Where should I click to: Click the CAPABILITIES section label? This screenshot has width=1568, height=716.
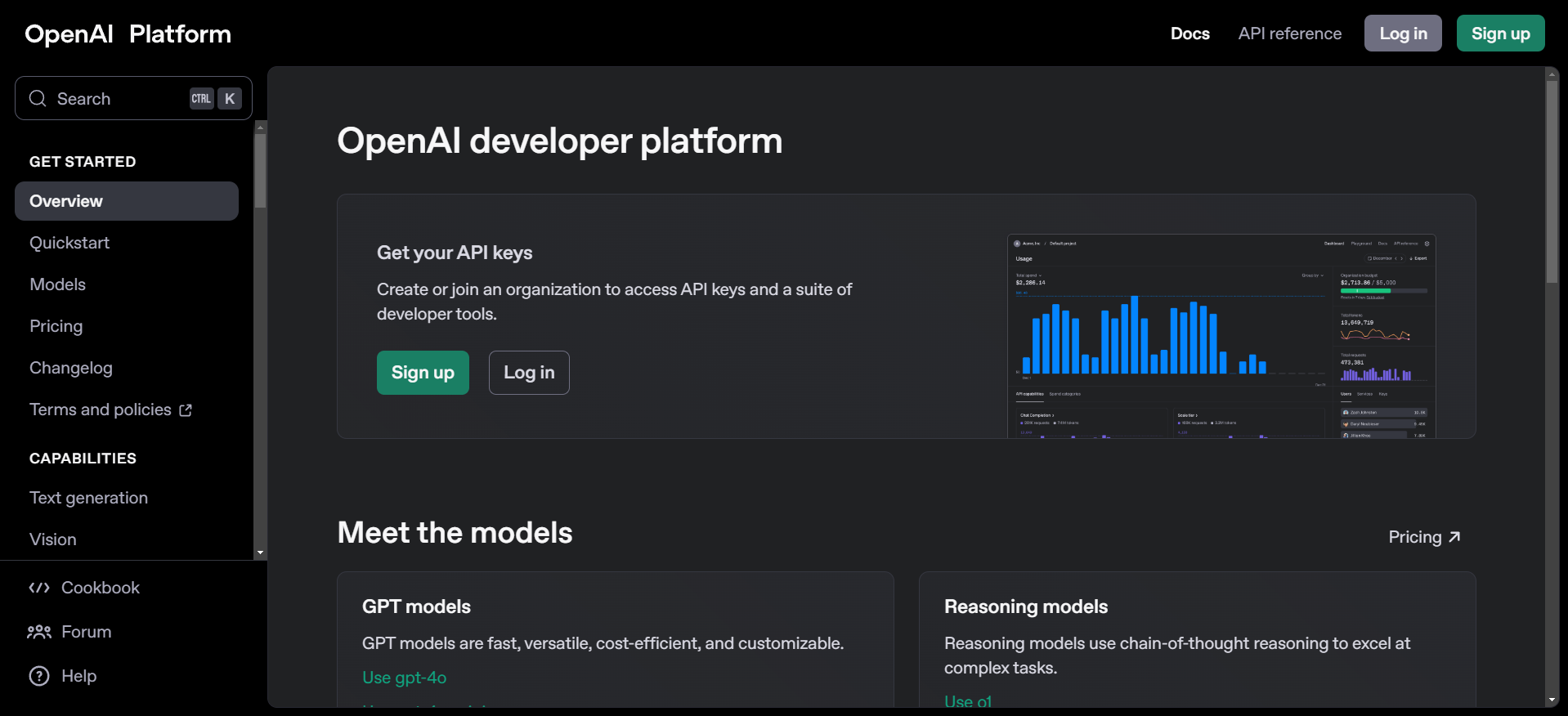click(x=83, y=459)
